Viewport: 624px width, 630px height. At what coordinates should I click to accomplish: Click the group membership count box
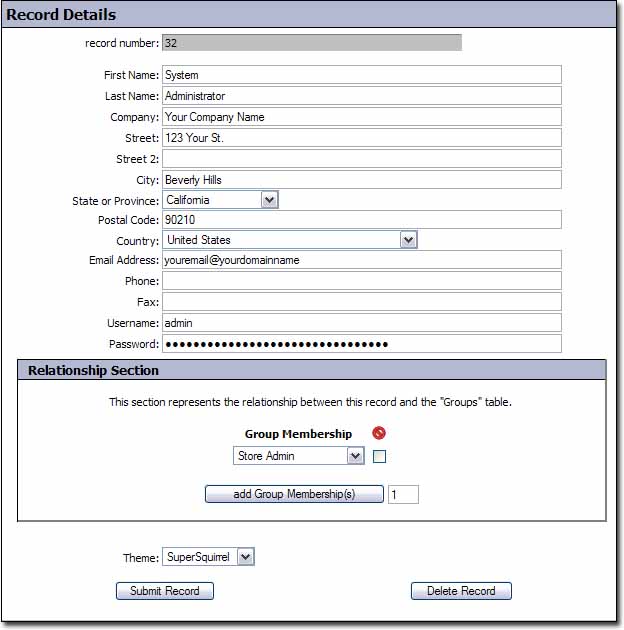pyautogui.click(x=403, y=494)
